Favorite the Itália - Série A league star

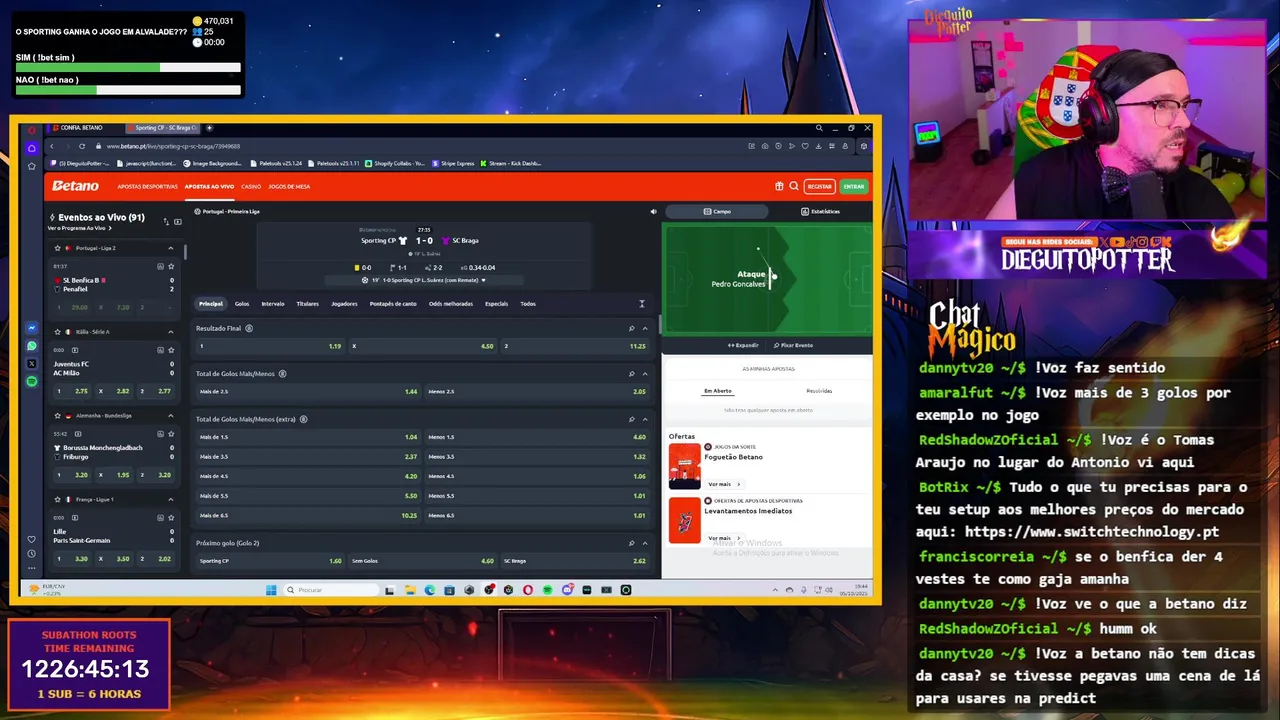(x=57, y=332)
